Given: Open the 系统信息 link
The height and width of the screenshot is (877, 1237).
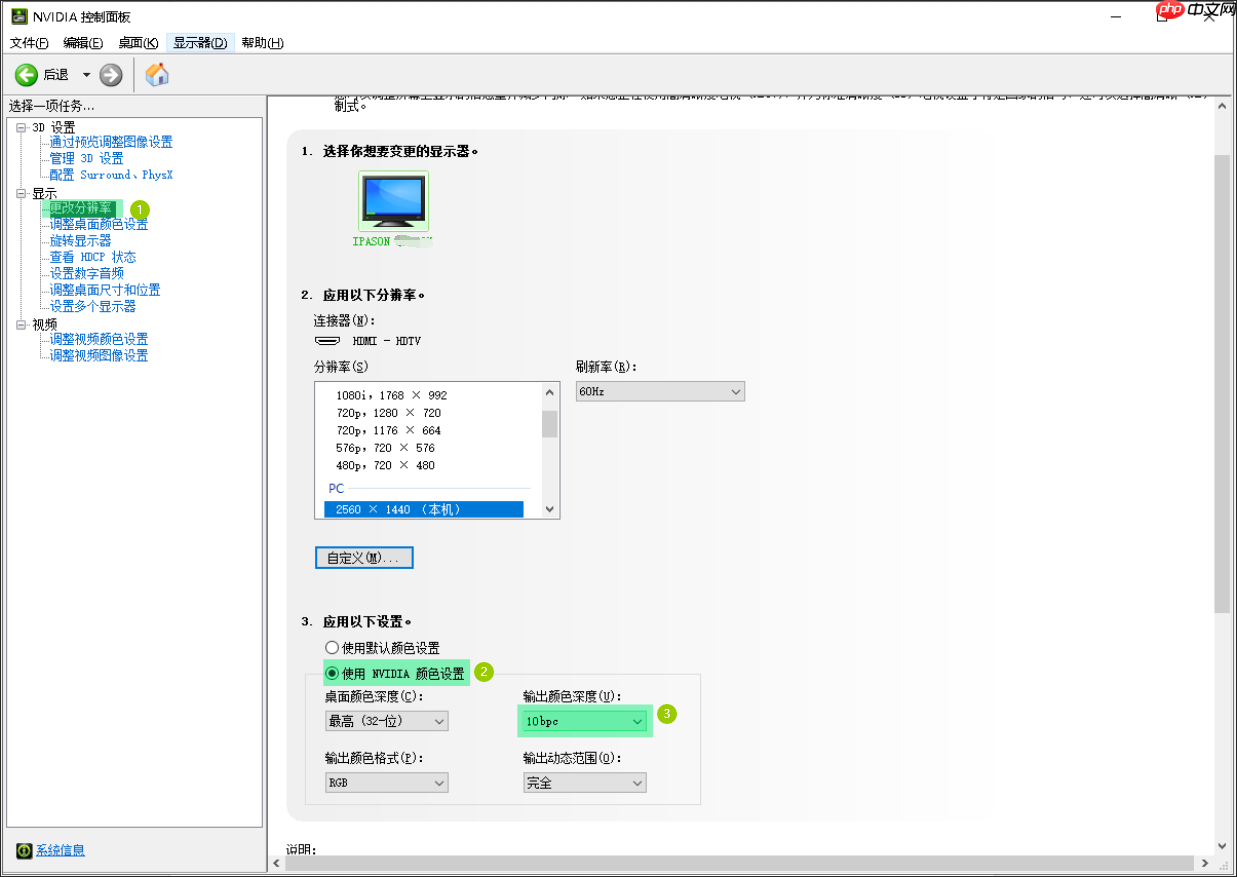Looking at the screenshot, I should coord(60,849).
